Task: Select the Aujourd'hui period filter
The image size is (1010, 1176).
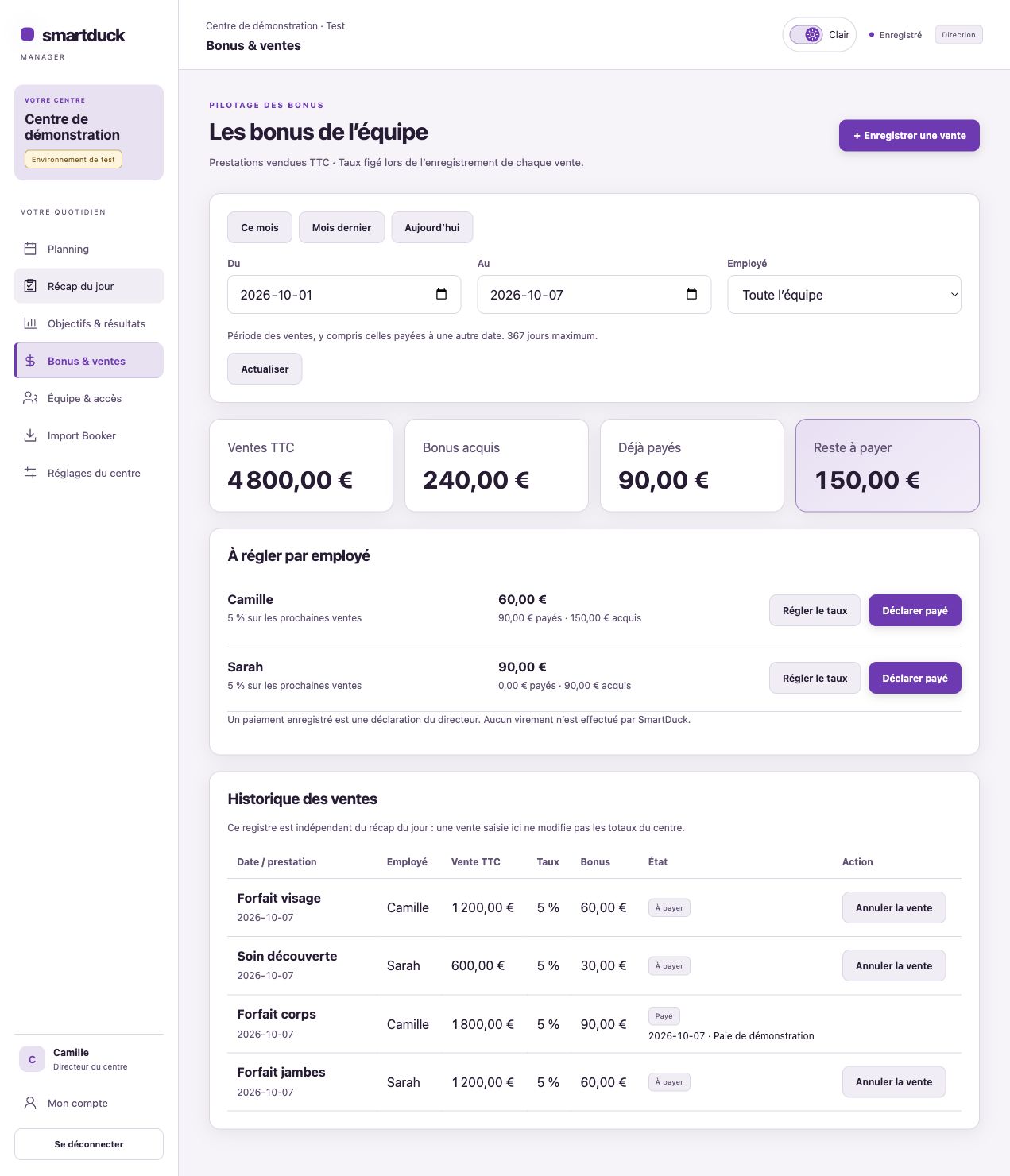Action: point(432,227)
